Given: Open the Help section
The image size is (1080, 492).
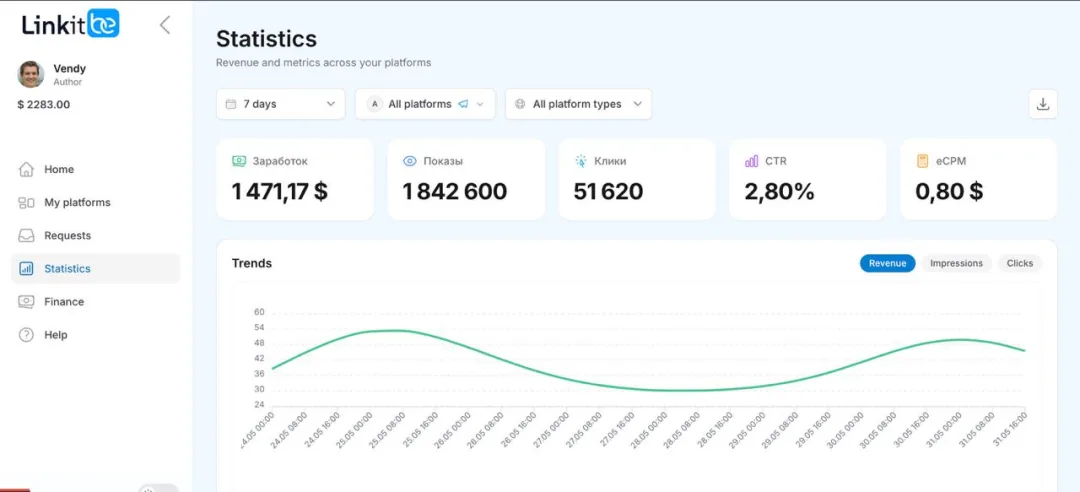Looking at the screenshot, I should click(x=95, y=335).
